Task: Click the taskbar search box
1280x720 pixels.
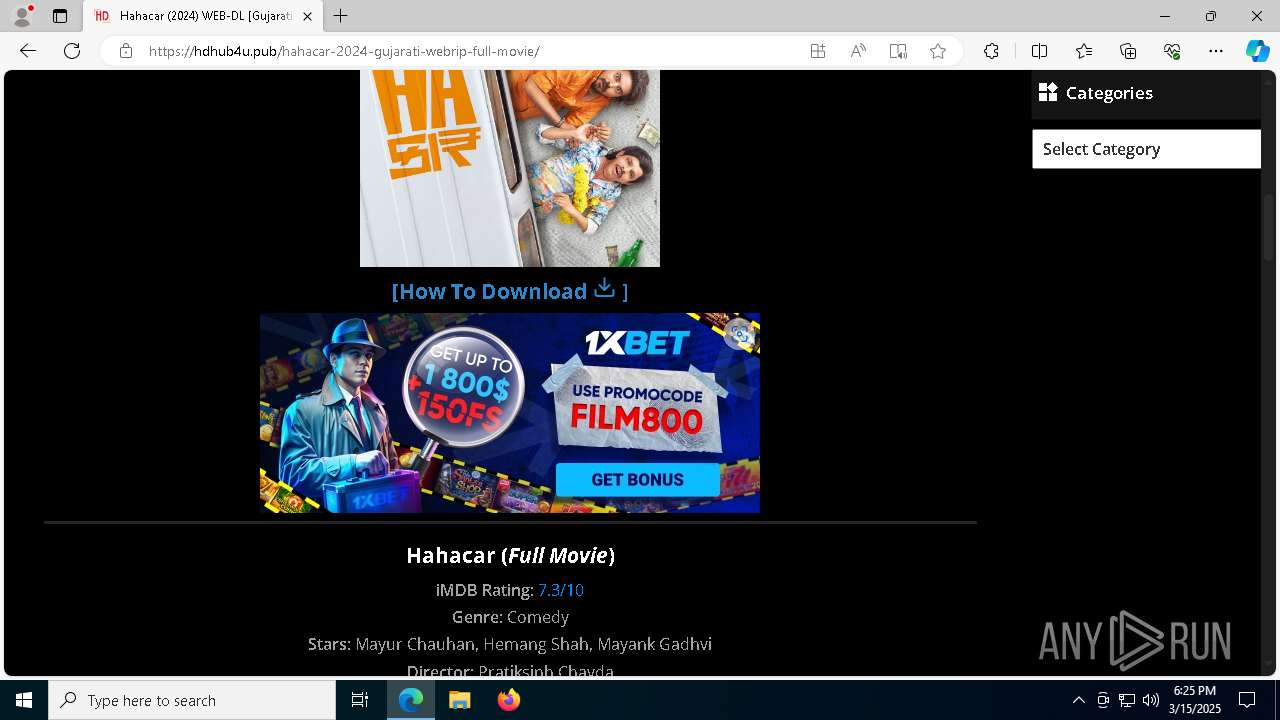Action: (192, 700)
